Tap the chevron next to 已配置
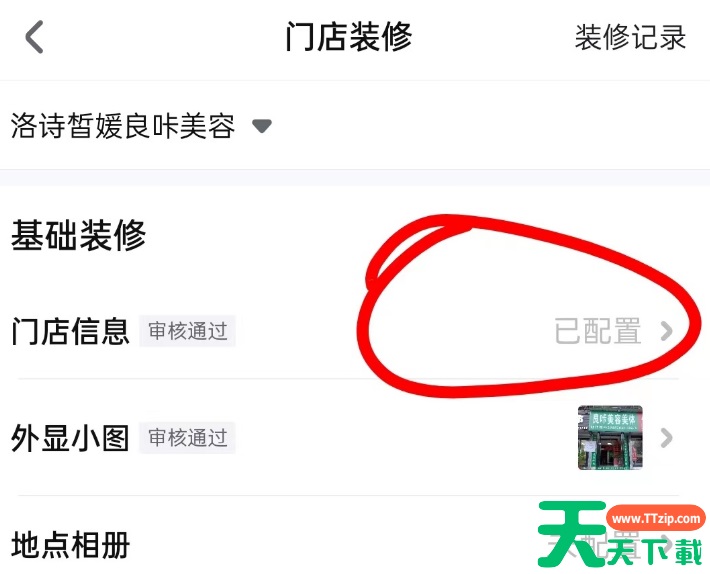 pos(666,331)
